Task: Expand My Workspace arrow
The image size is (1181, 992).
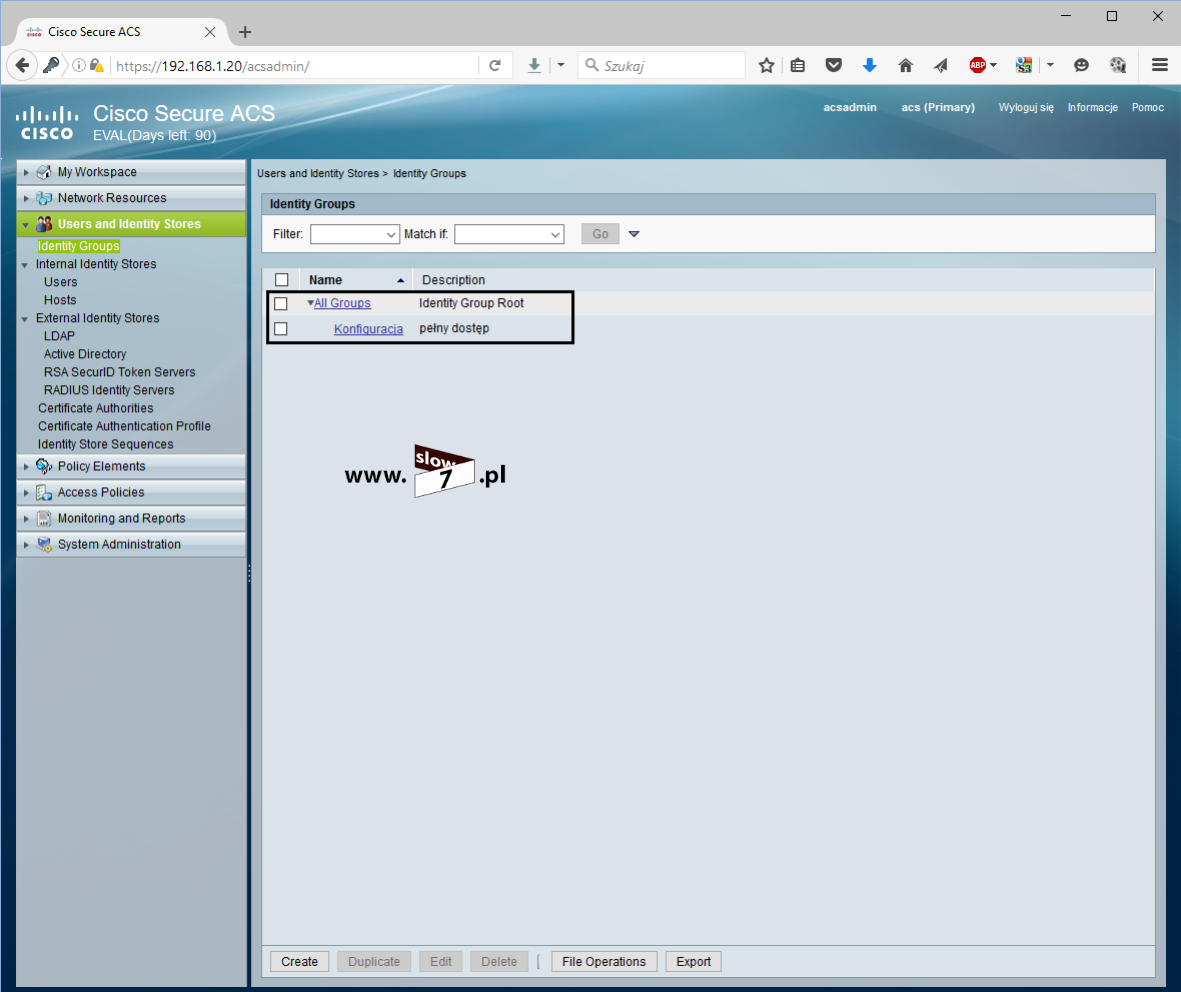Action: click(26, 172)
